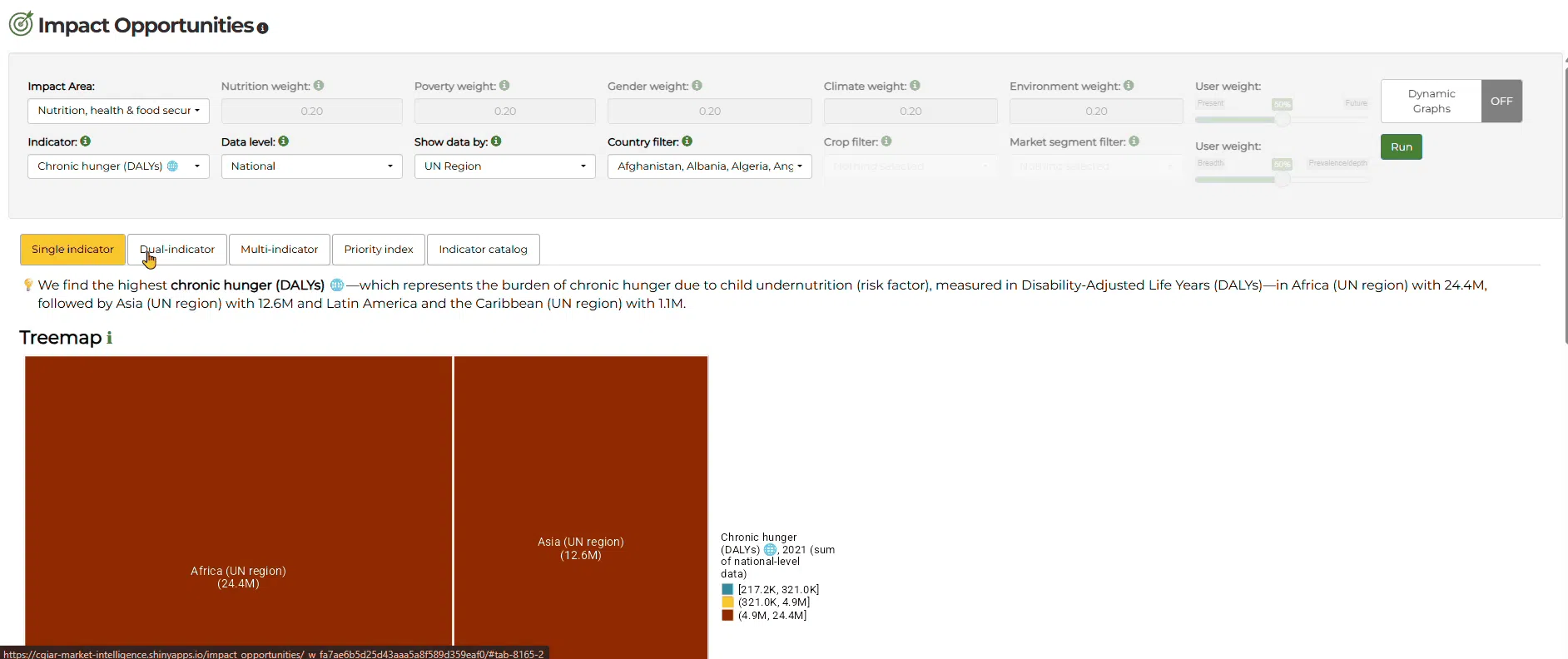Click the green Run button
Screen dimensions: 1568x659
[1402, 147]
